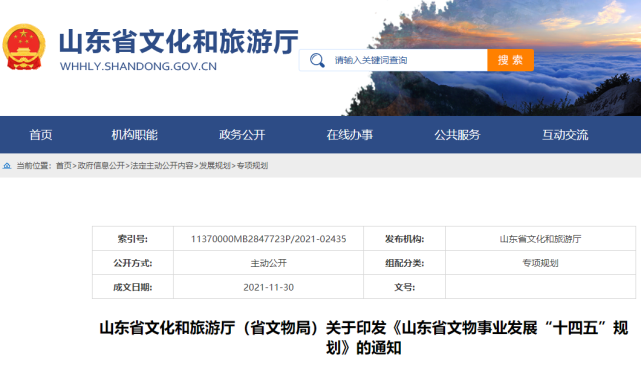The image size is (641, 366).
Task: Click the 山东省文化和旅游厅 site title
Action: coord(179,42)
